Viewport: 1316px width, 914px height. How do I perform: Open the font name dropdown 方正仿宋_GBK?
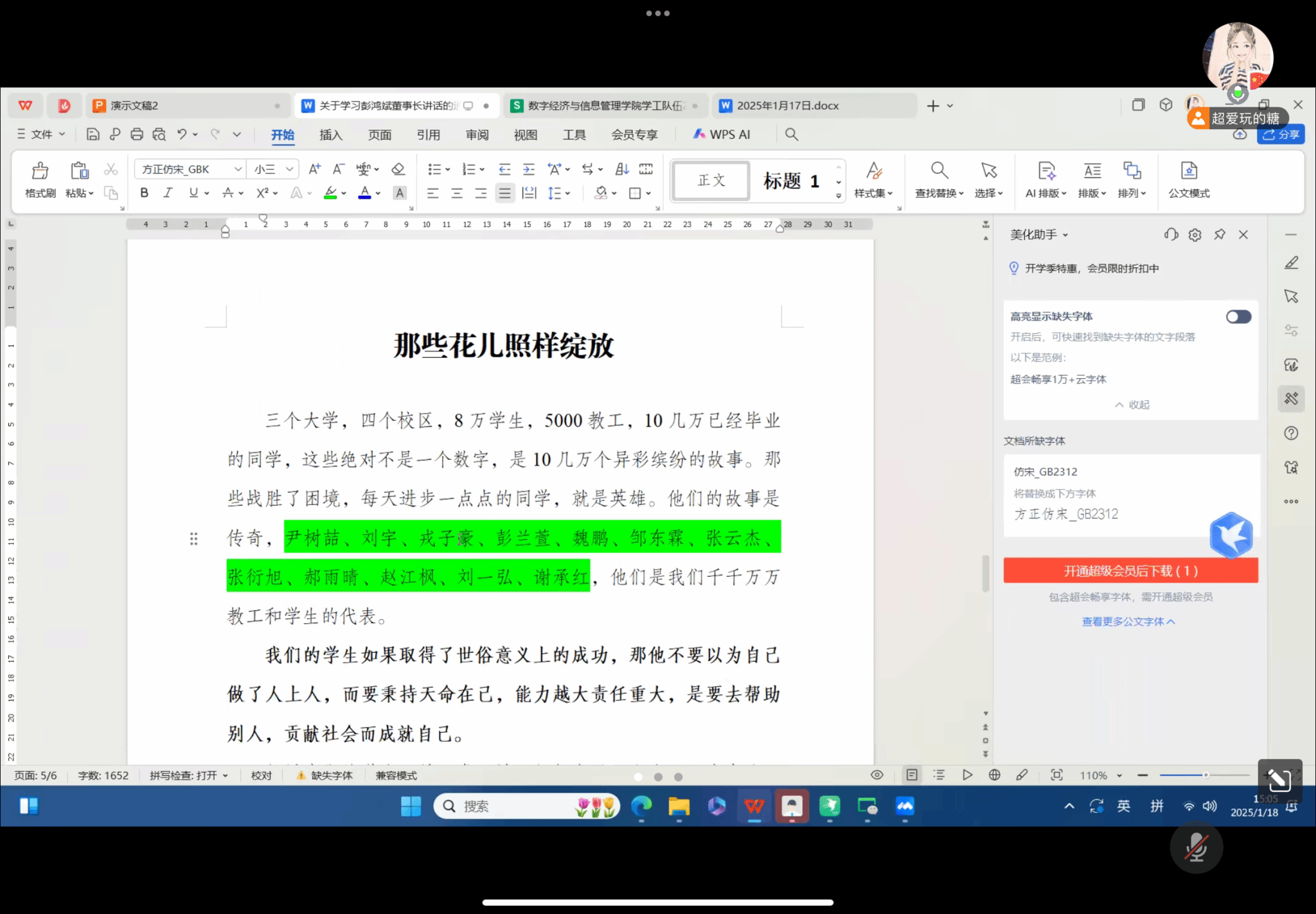pyautogui.click(x=238, y=169)
